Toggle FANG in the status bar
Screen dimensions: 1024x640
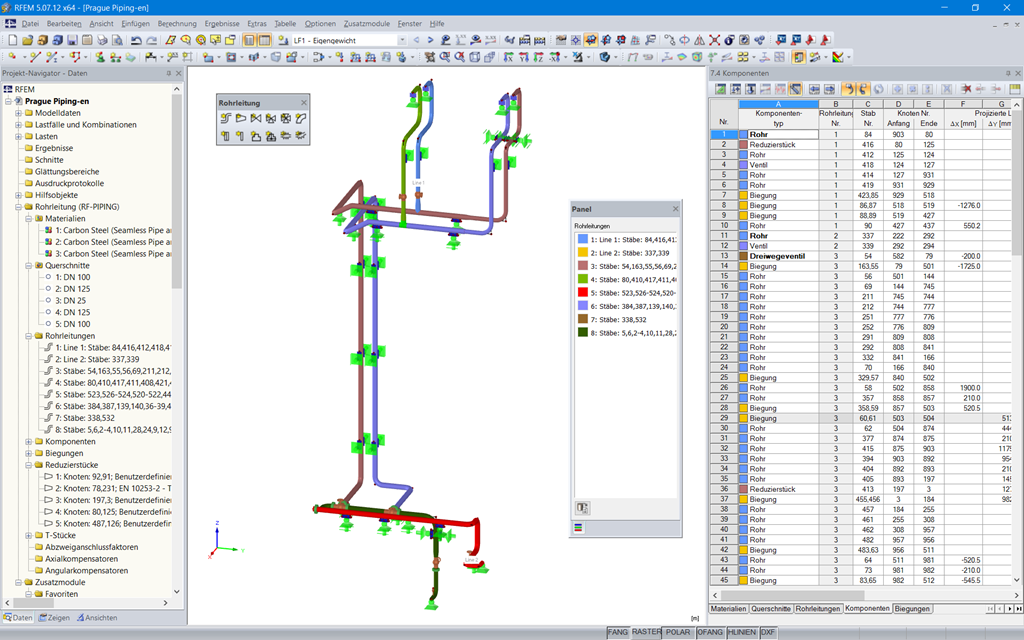[617, 632]
